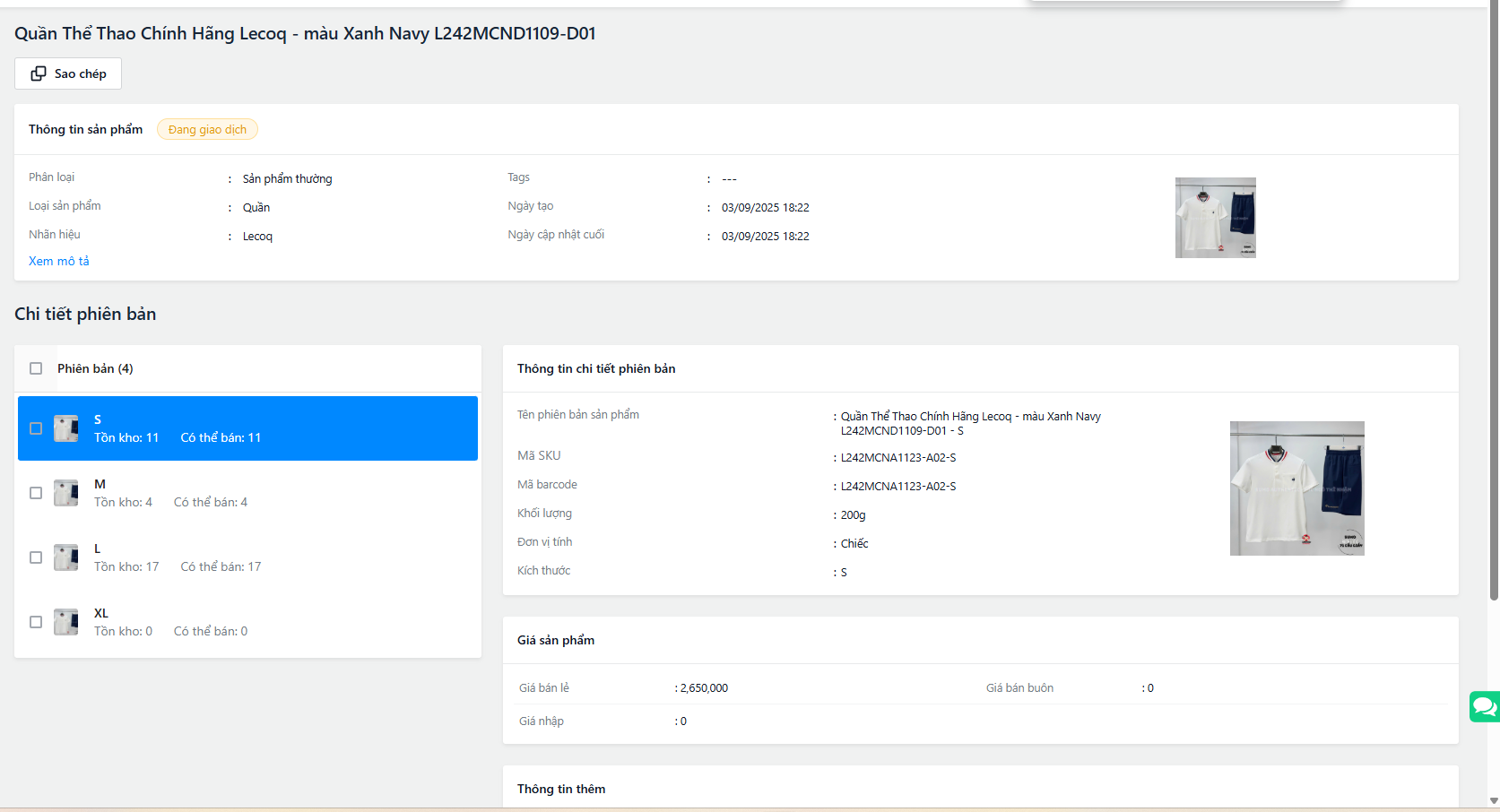Click the L variant thumbnail icon
This screenshot has height=812, width=1500.
[x=66, y=557]
